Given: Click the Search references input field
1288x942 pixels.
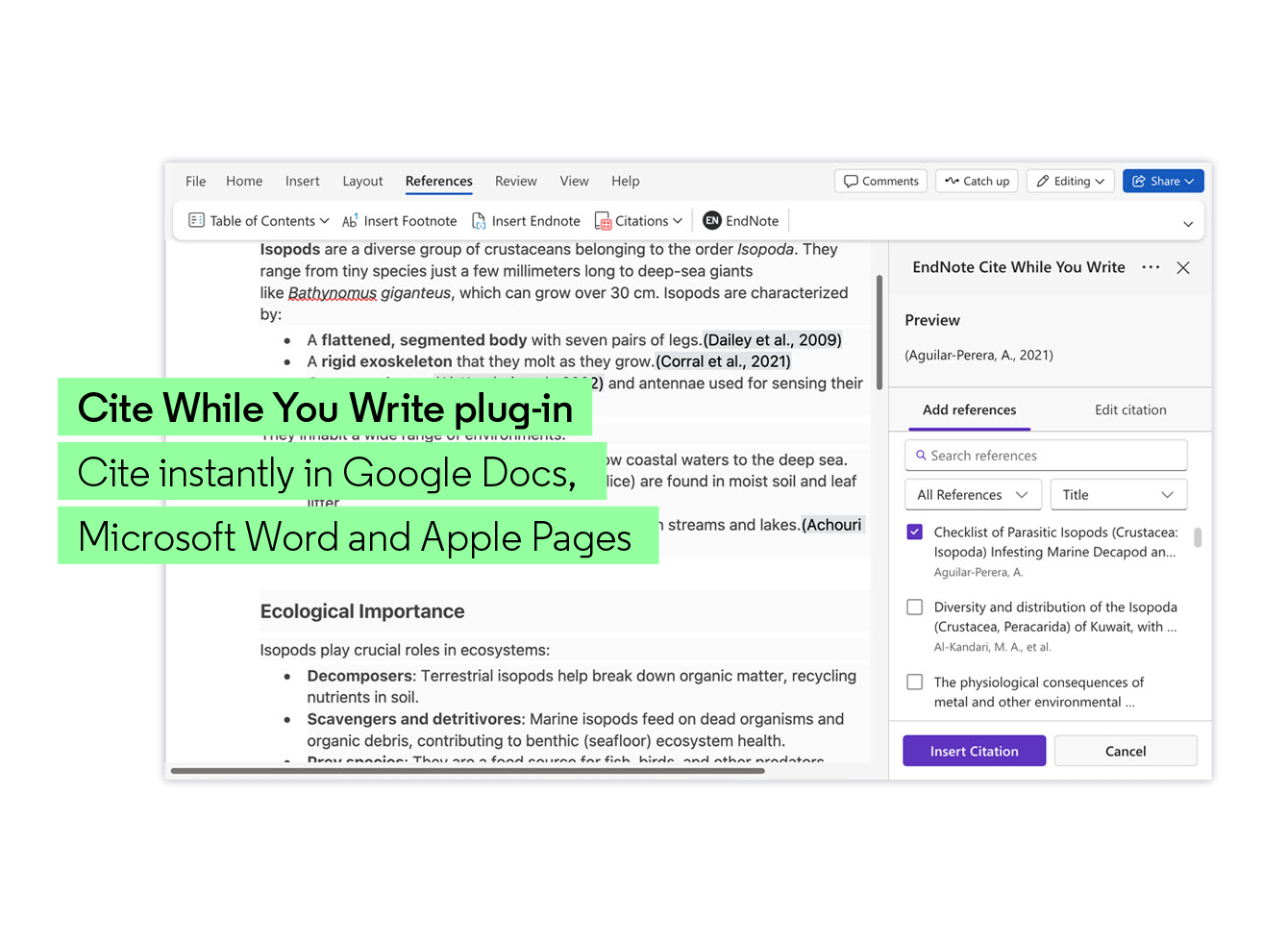Looking at the screenshot, I should [1046, 455].
